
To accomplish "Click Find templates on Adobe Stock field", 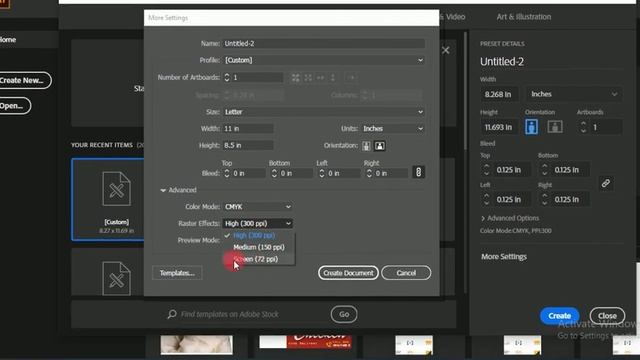I will point(229,314).
